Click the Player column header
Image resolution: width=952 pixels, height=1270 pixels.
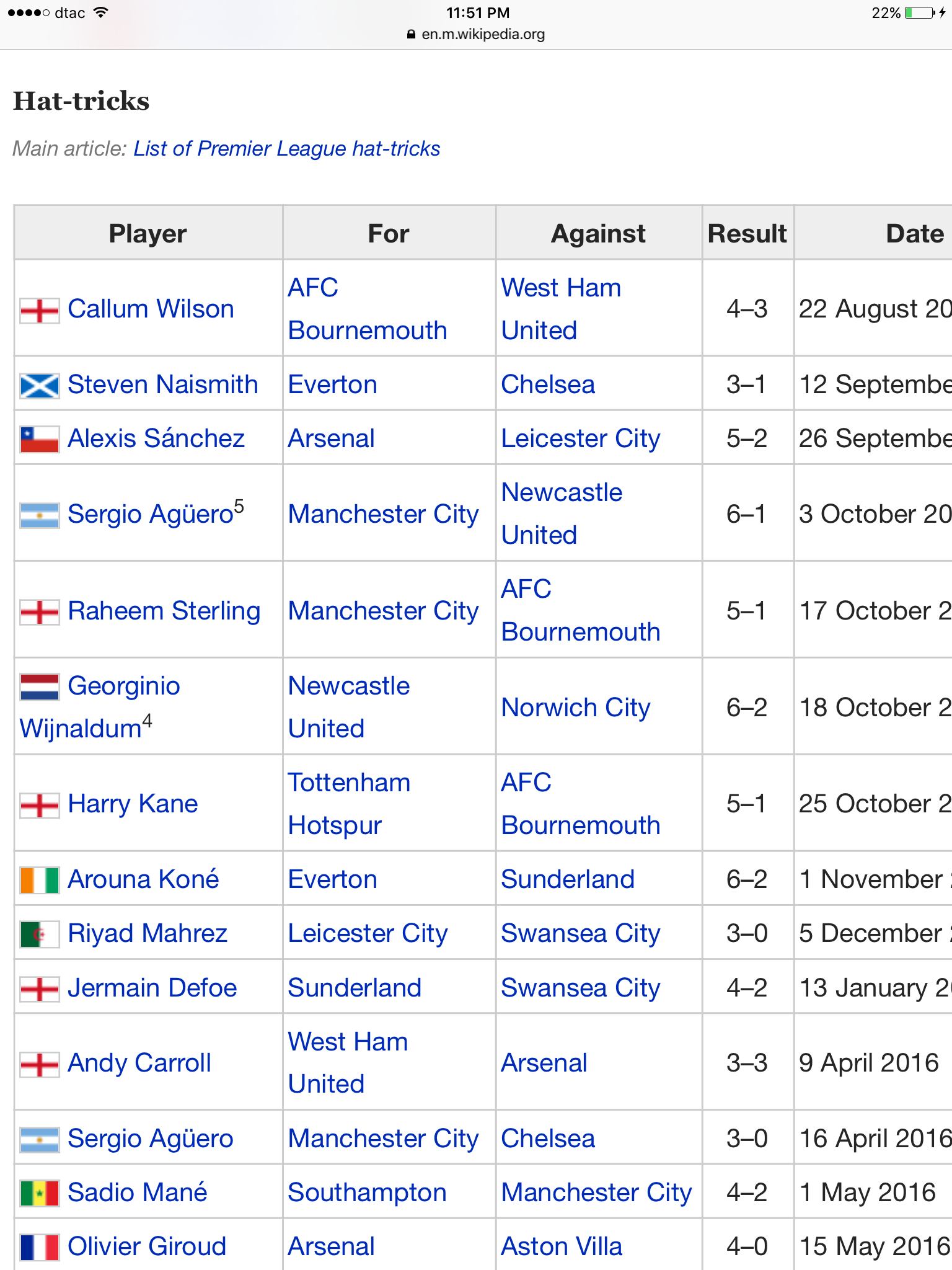[x=148, y=234]
